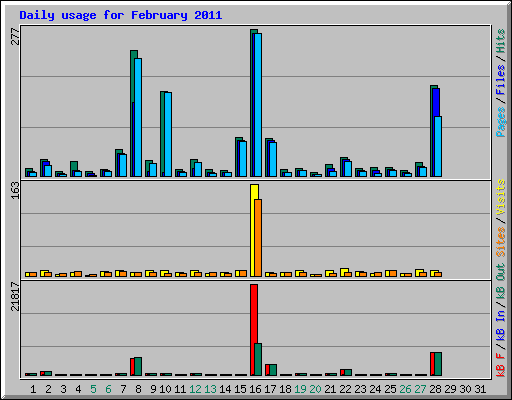The image size is (512, 400).
Task: Click day 1 on the axis
Action: pyautogui.click(x=33, y=389)
